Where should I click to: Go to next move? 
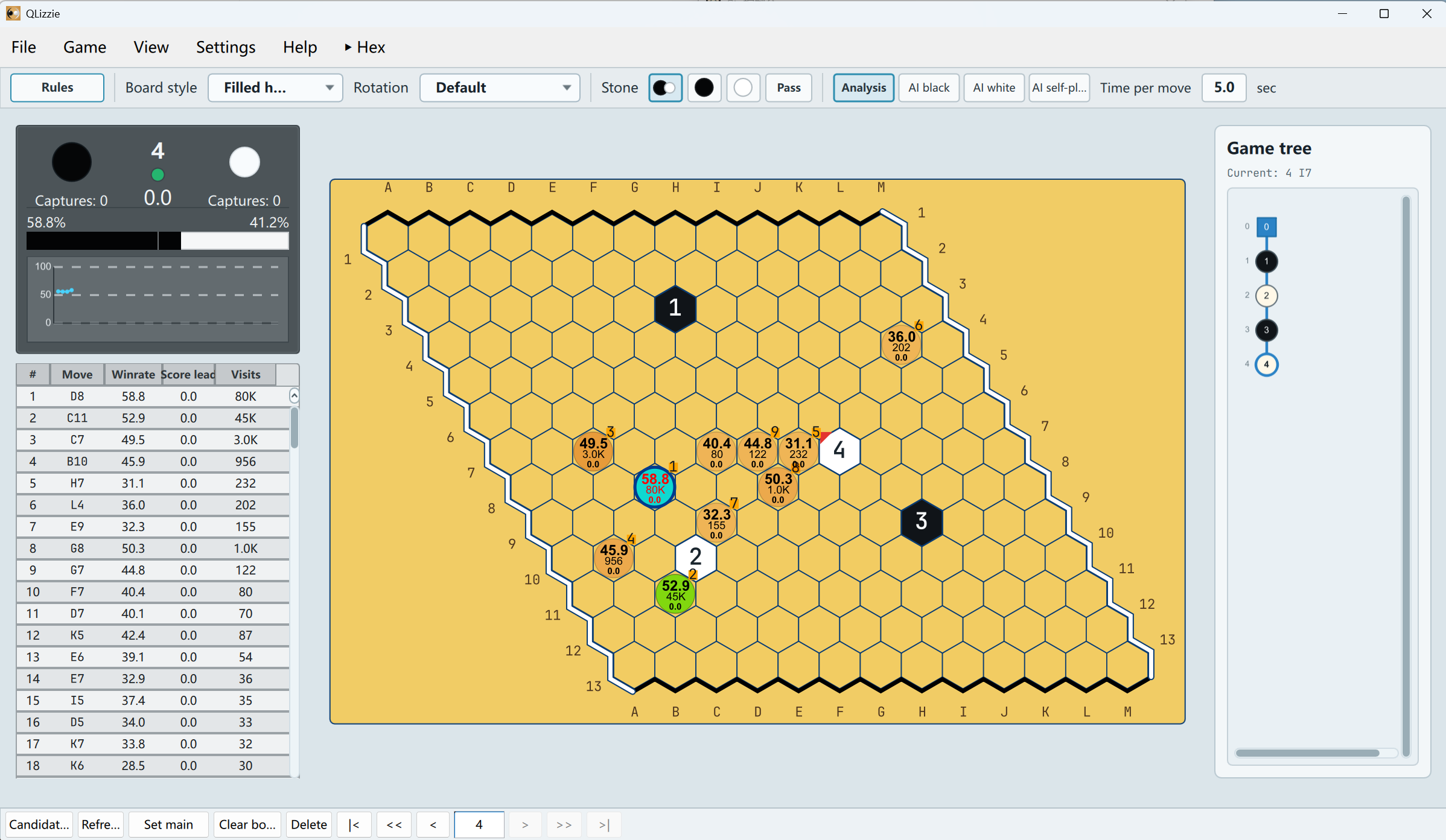coord(525,824)
